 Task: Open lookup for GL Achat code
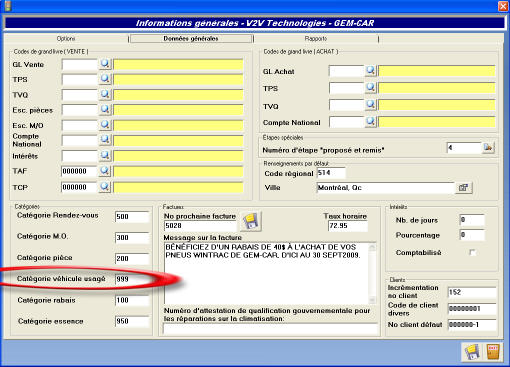coord(371,70)
